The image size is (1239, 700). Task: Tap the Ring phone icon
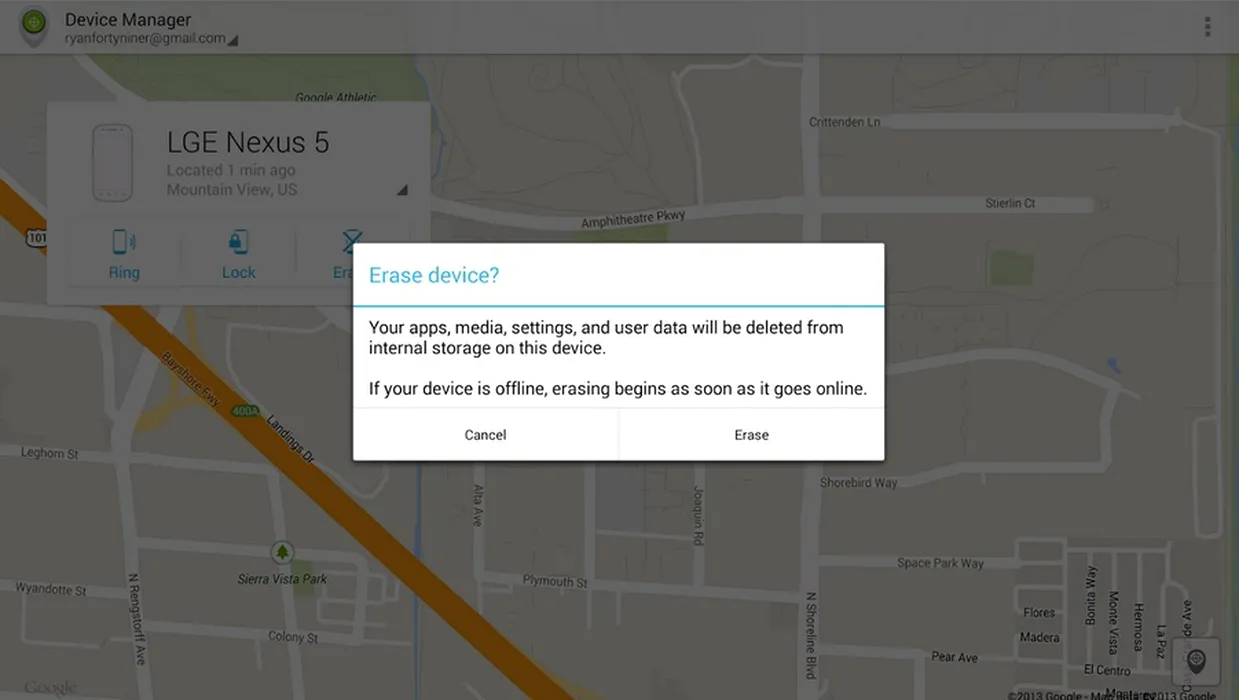click(124, 242)
